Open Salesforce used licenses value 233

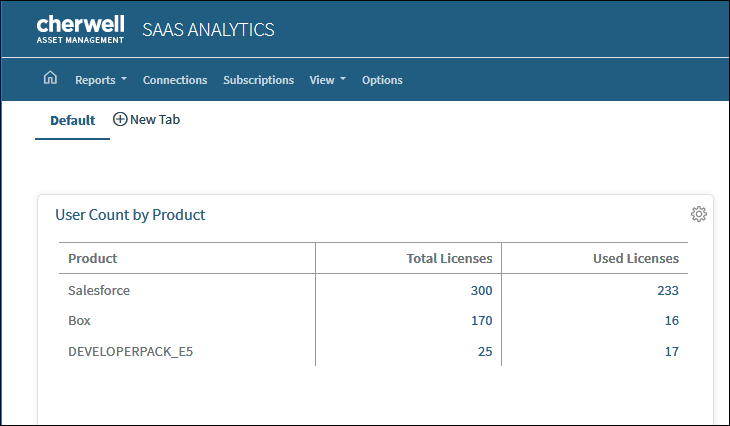(x=668, y=291)
